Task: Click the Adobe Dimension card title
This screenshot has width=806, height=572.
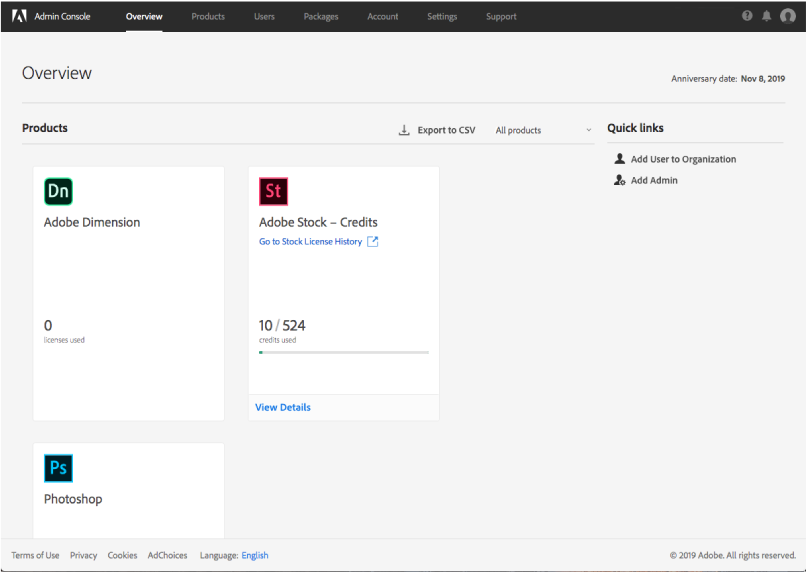Action: click(92, 222)
